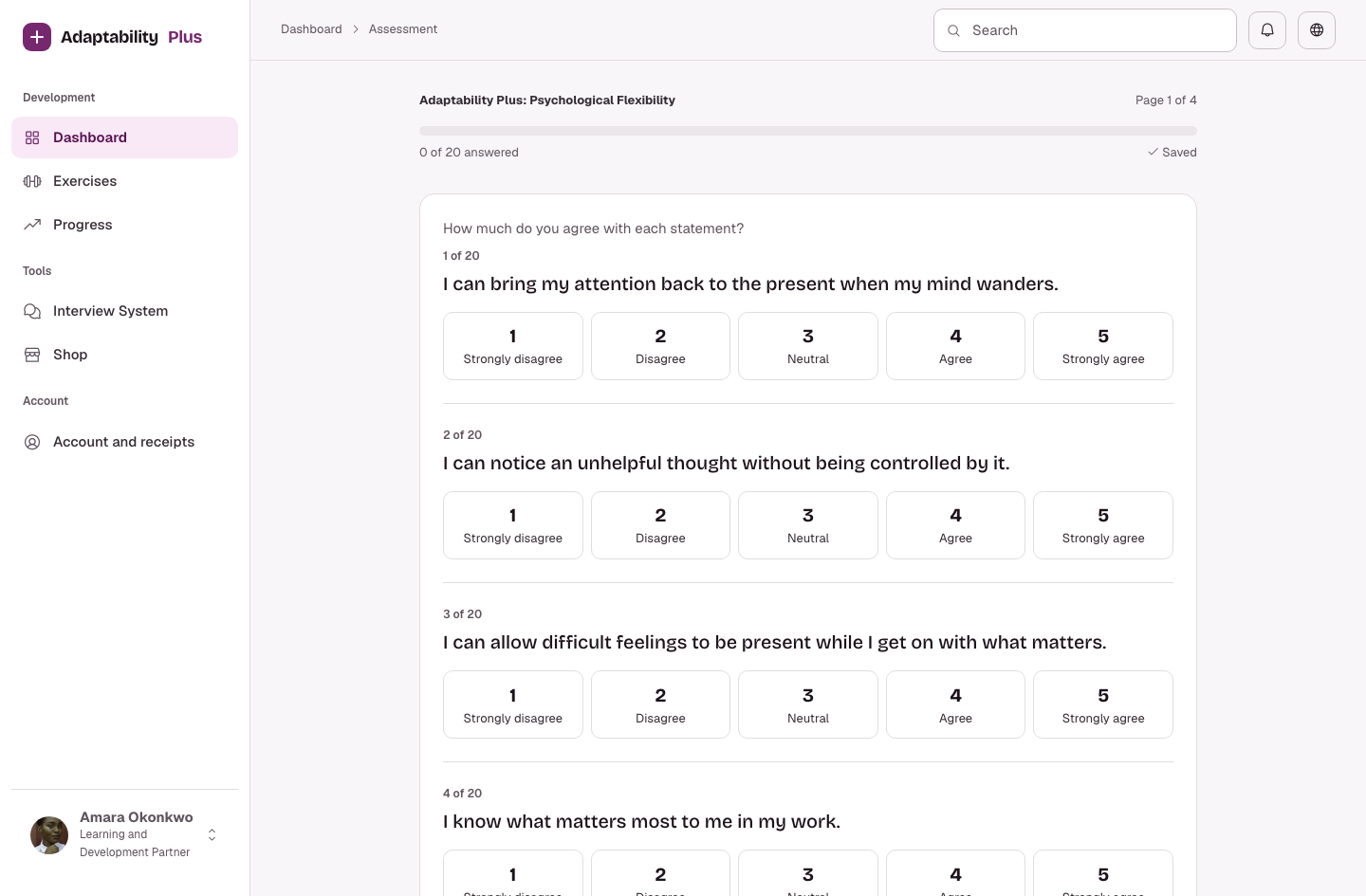Image resolution: width=1366 pixels, height=896 pixels.
Task: Open the Dashboard menu item
Action: click(124, 137)
